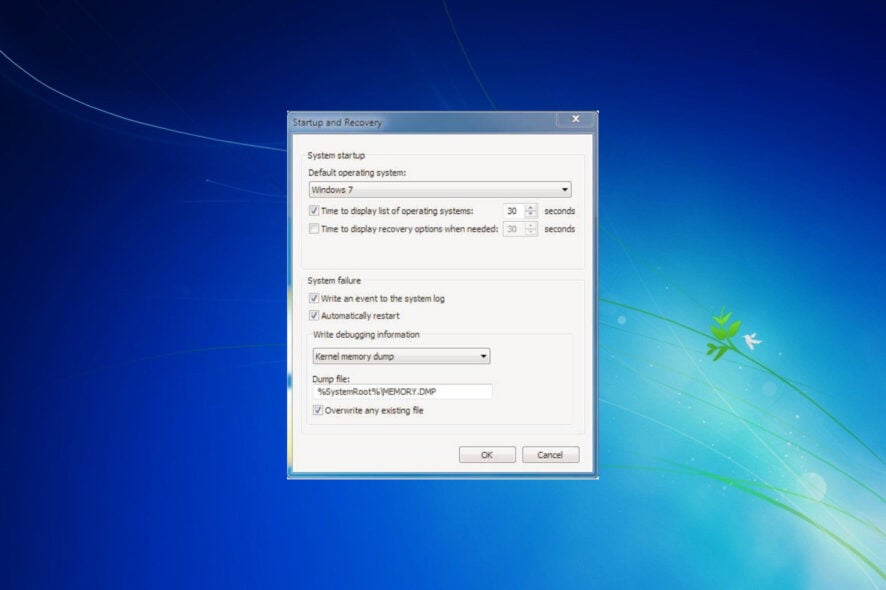
Task: Close the Startup and Recovery dialog
Action: (575, 119)
